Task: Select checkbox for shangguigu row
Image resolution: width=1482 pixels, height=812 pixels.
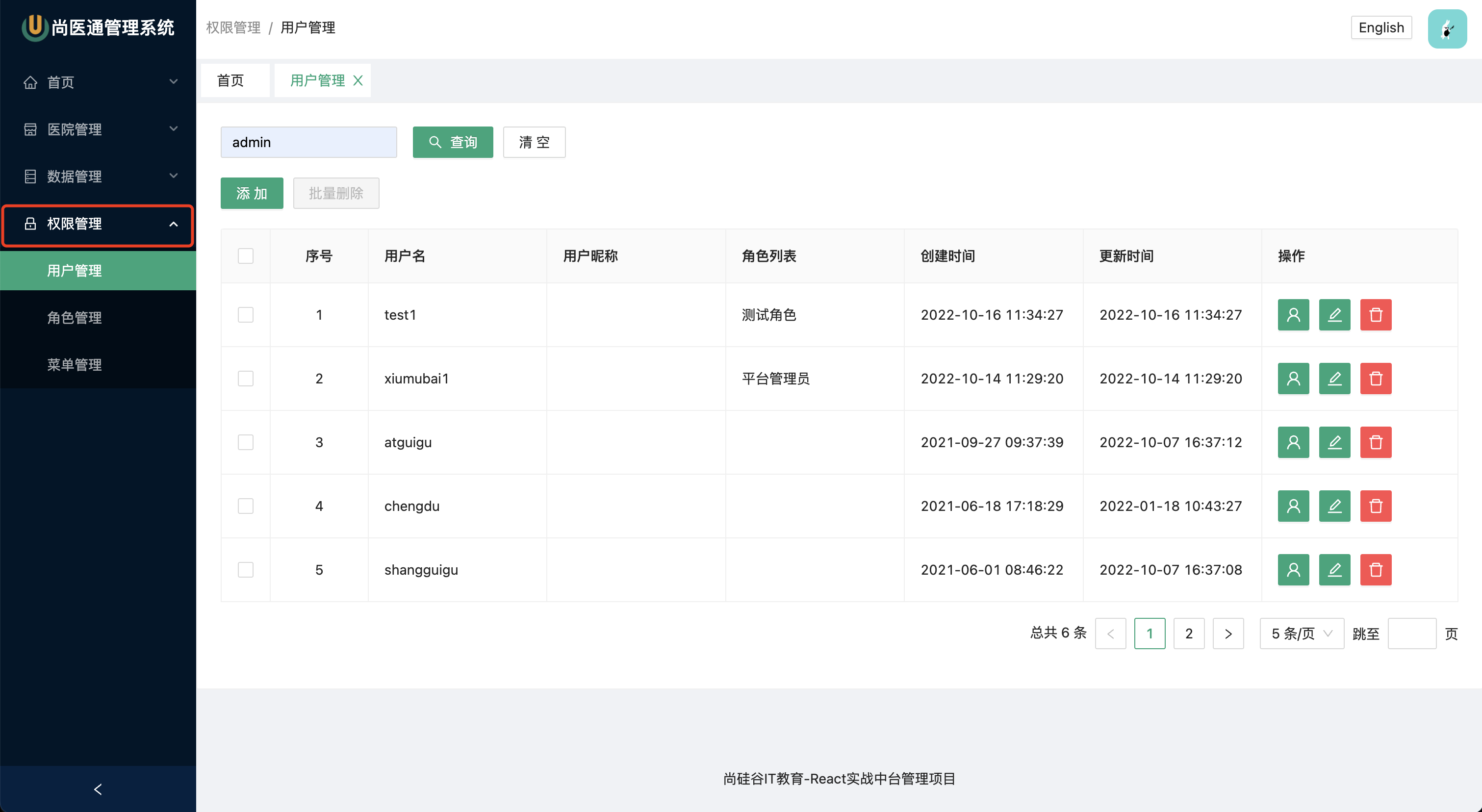Action: click(246, 570)
